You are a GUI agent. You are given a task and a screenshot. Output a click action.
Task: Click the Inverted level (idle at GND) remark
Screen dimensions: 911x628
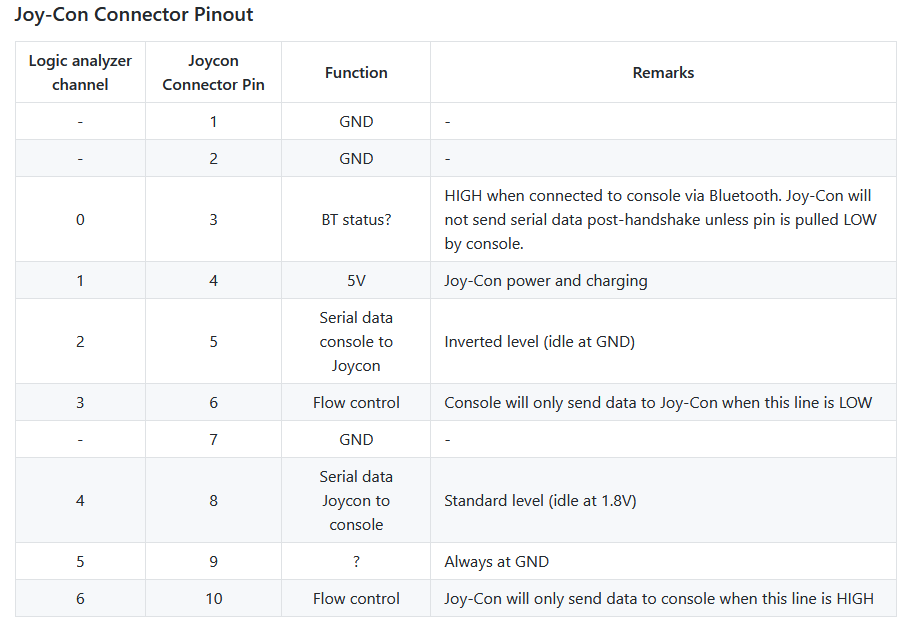tap(539, 342)
